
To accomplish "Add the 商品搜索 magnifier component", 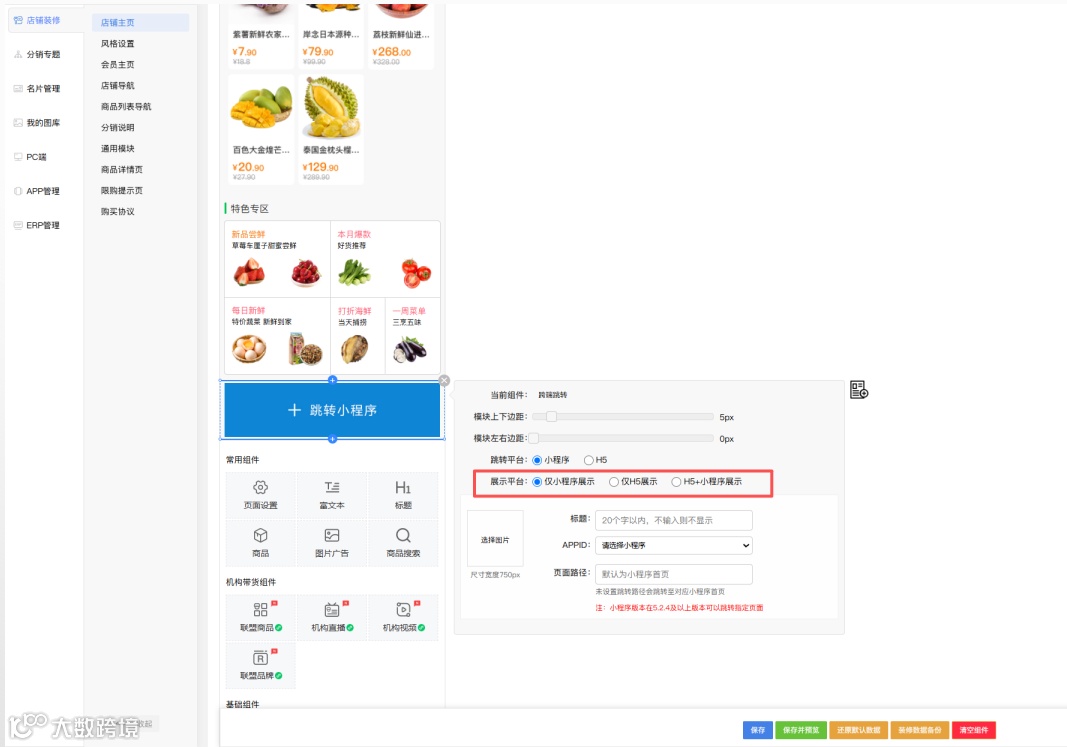I will [403, 542].
